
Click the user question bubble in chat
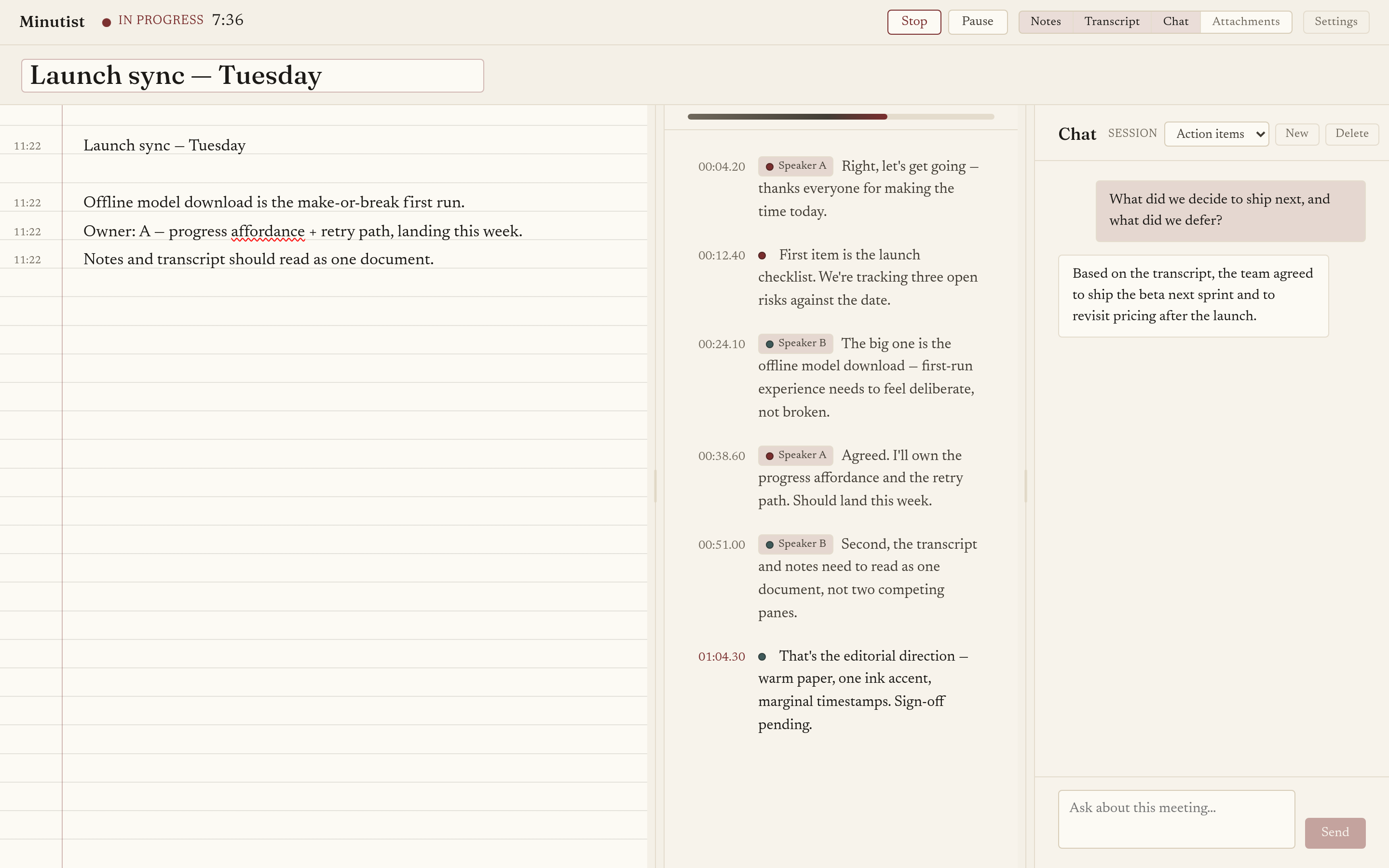pos(1230,210)
